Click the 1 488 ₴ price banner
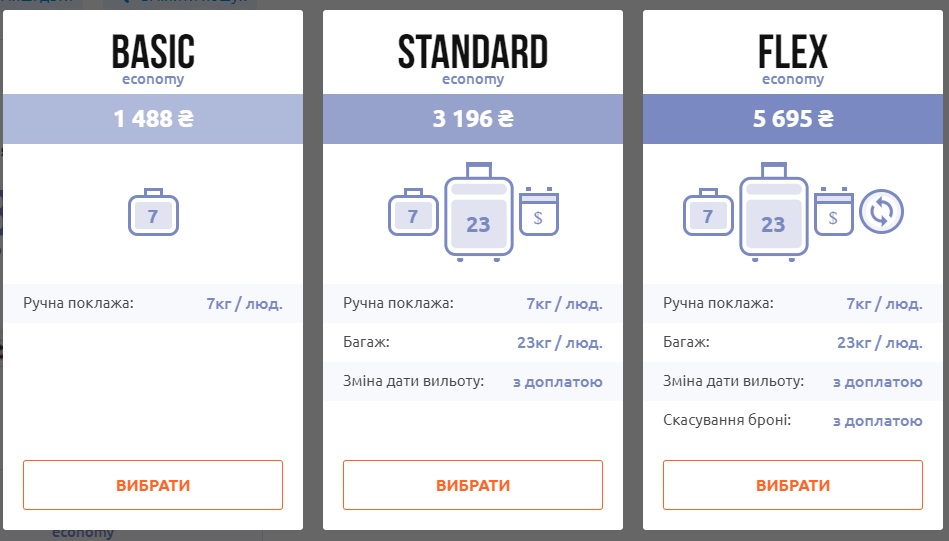Image resolution: width=949 pixels, height=541 pixels. 153,119
